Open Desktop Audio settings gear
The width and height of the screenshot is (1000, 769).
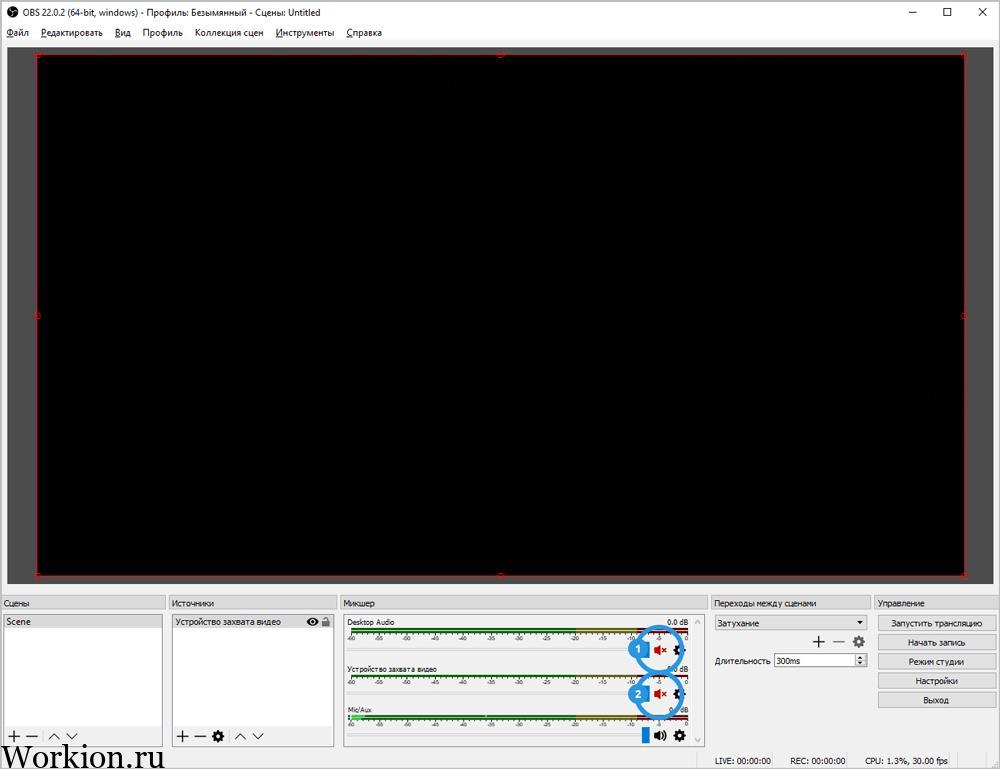[x=679, y=650]
